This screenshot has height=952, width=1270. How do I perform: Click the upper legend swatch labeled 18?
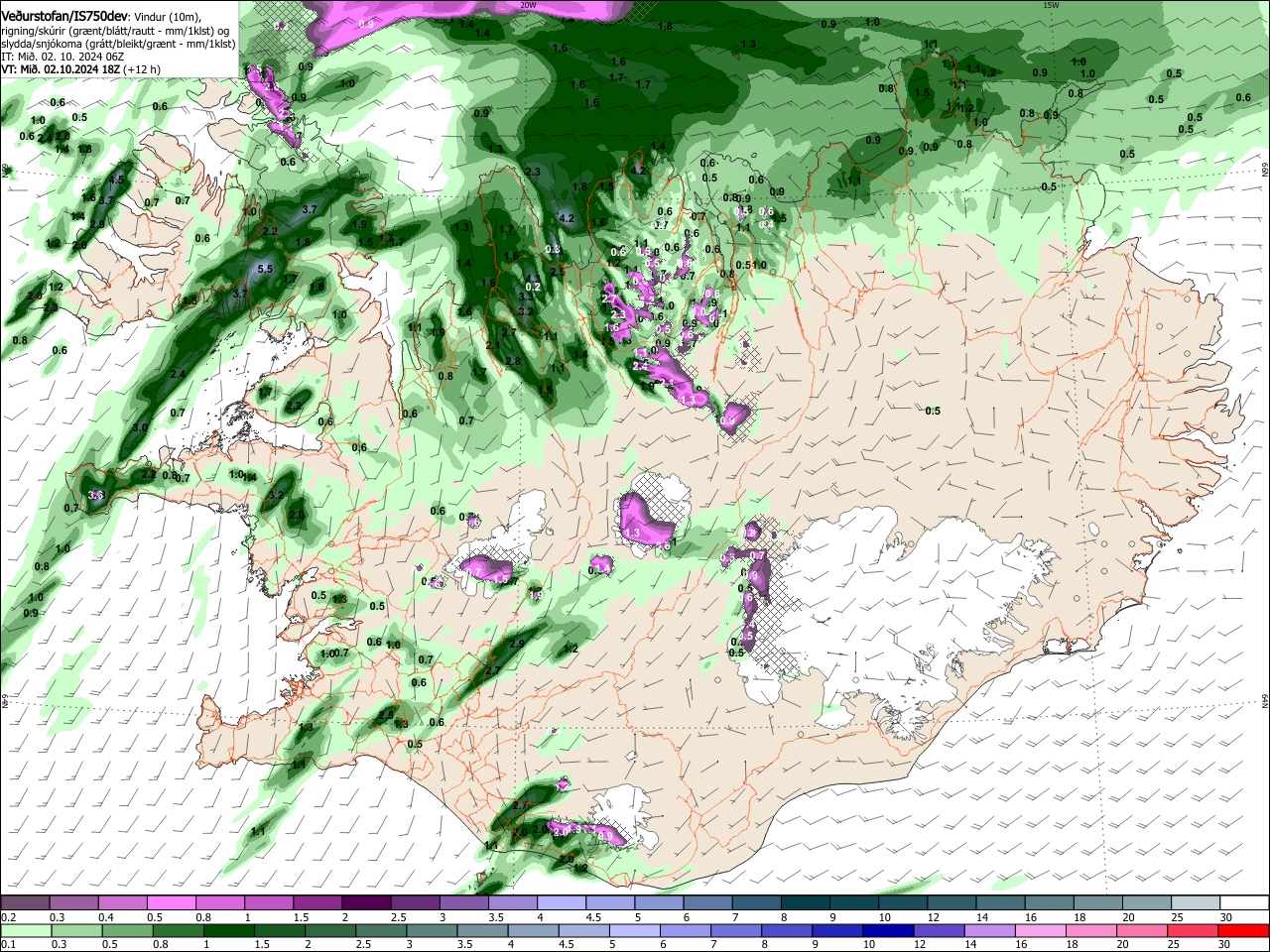point(1098,903)
